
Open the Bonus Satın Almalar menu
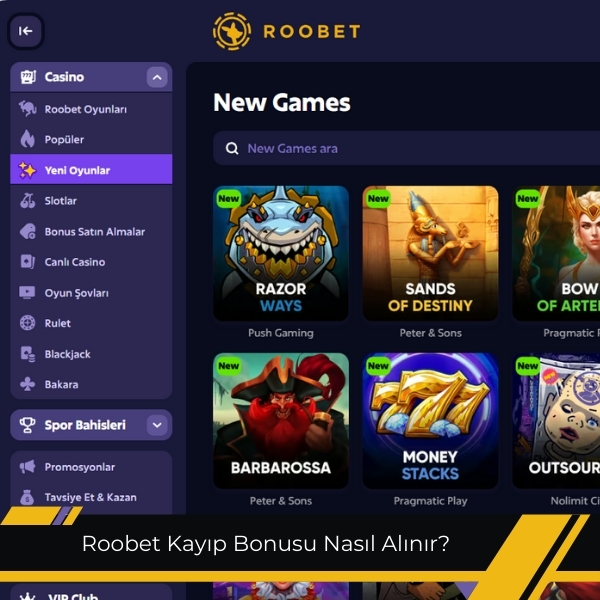pyautogui.click(x=91, y=232)
